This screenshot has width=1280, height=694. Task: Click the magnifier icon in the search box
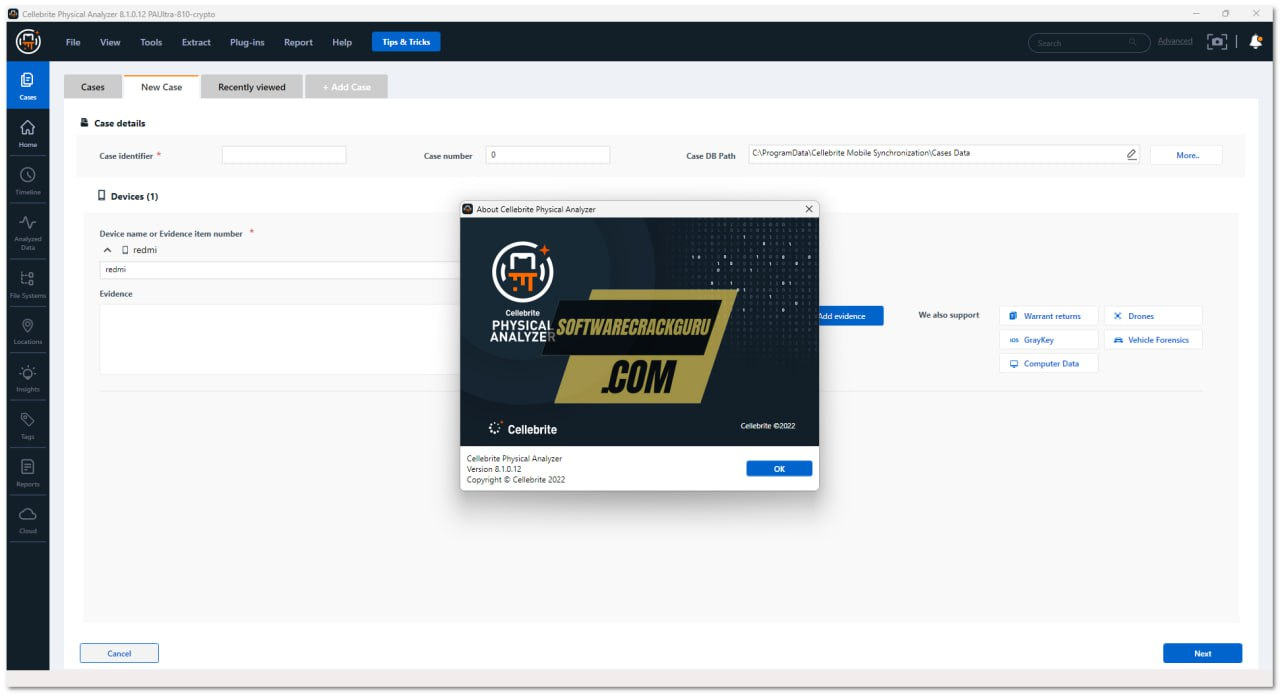(1133, 42)
